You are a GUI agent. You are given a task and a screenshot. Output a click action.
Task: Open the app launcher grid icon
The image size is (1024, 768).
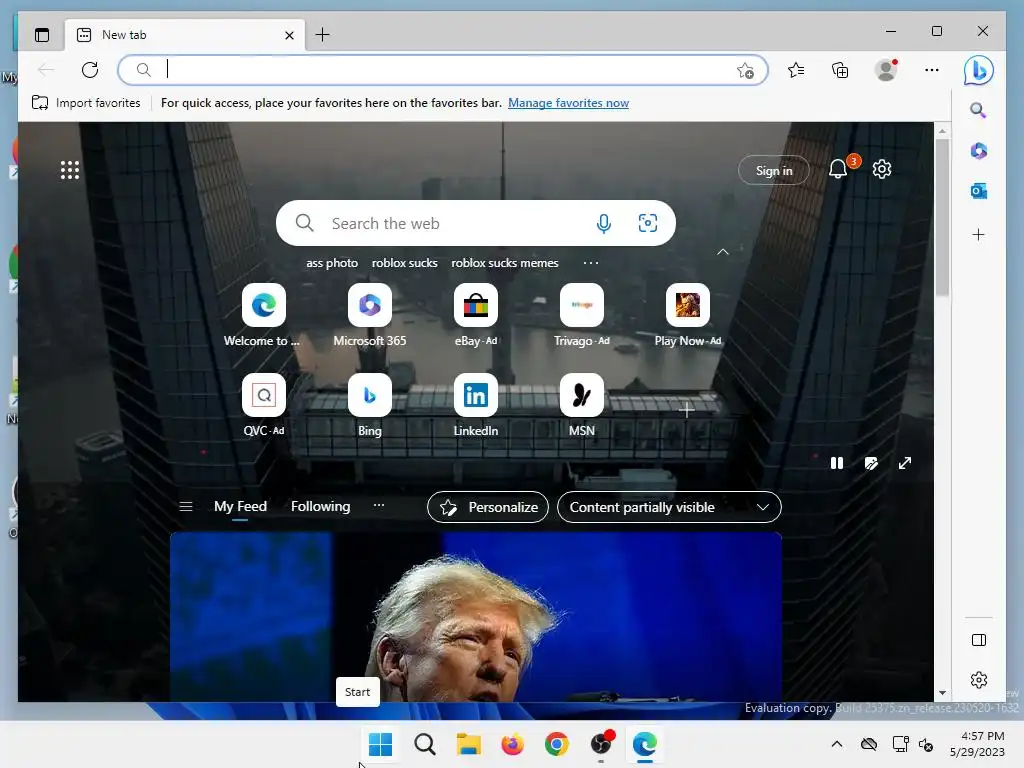coord(70,170)
